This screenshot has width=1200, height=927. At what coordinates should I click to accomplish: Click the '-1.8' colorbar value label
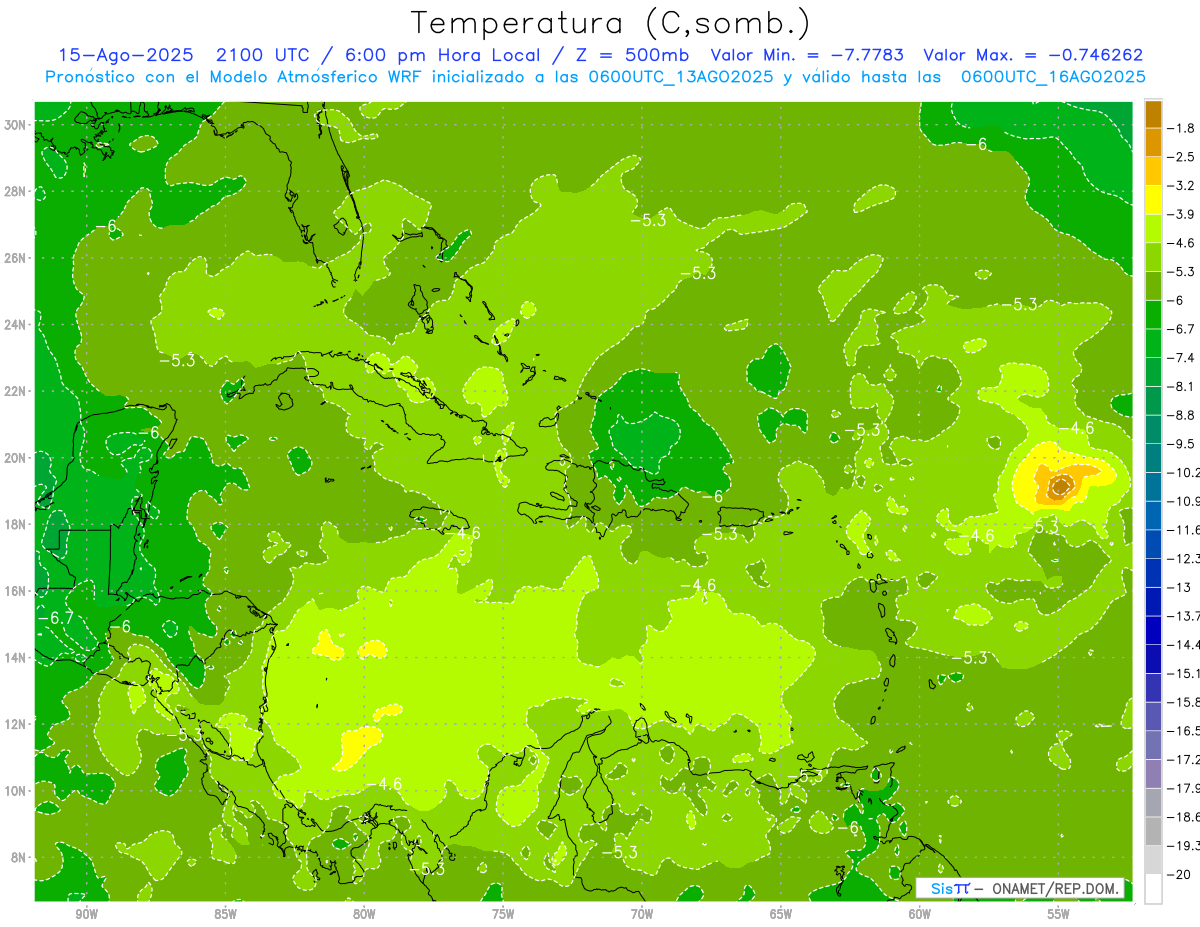pyautogui.click(x=1182, y=128)
